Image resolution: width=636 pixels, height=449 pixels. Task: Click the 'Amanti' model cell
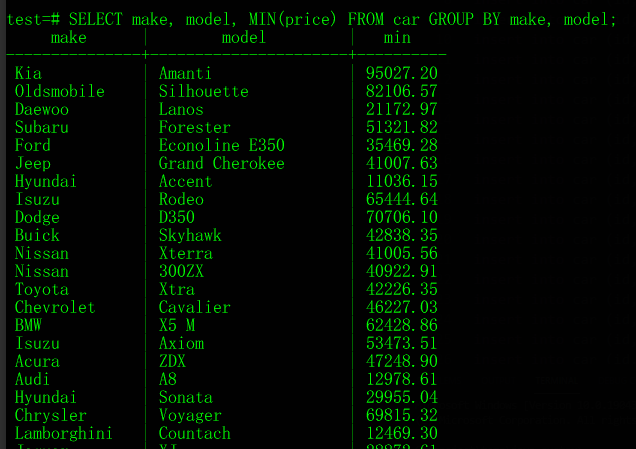[x=185, y=73]
